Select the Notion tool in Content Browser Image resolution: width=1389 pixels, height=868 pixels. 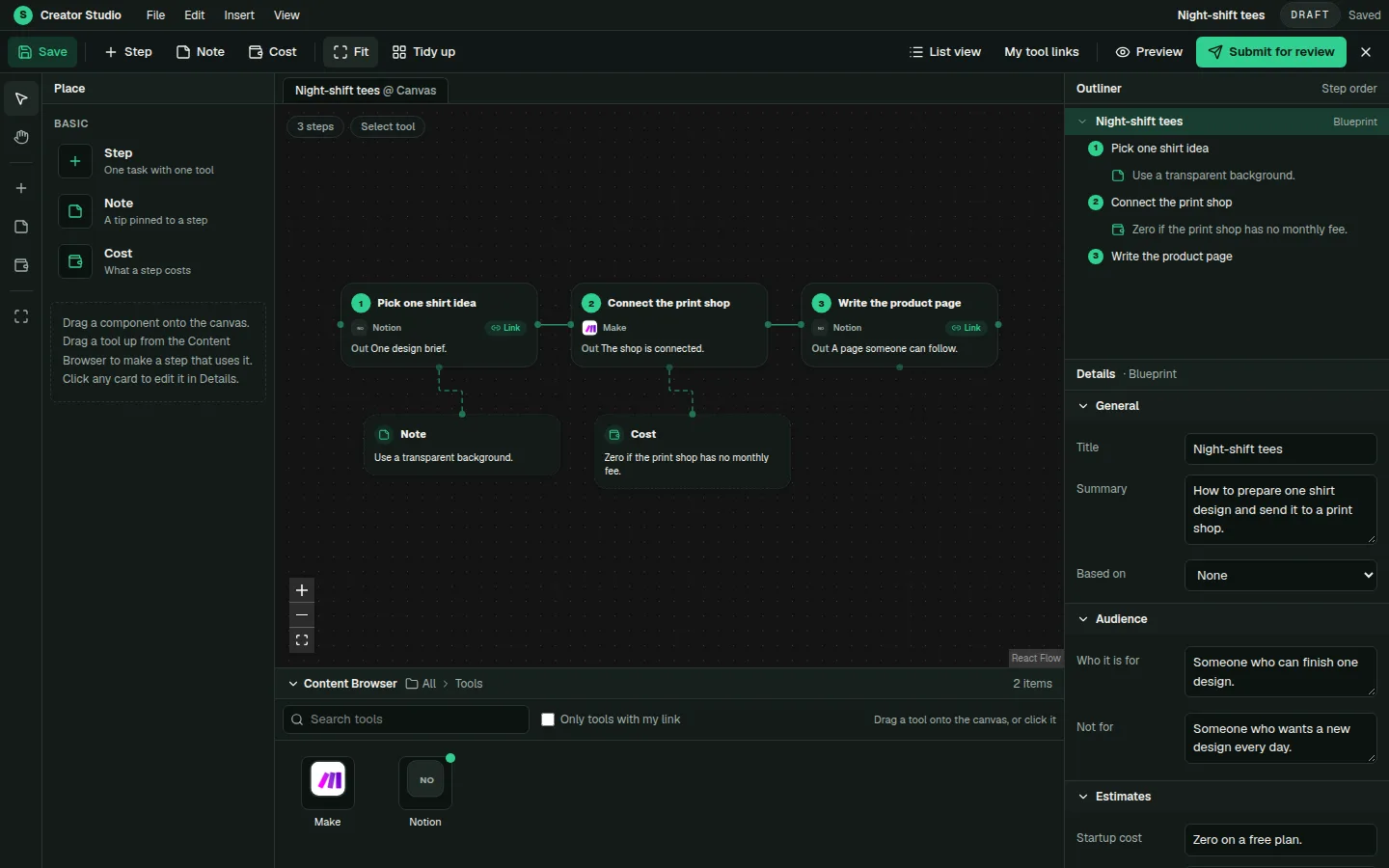click(425, 793)
